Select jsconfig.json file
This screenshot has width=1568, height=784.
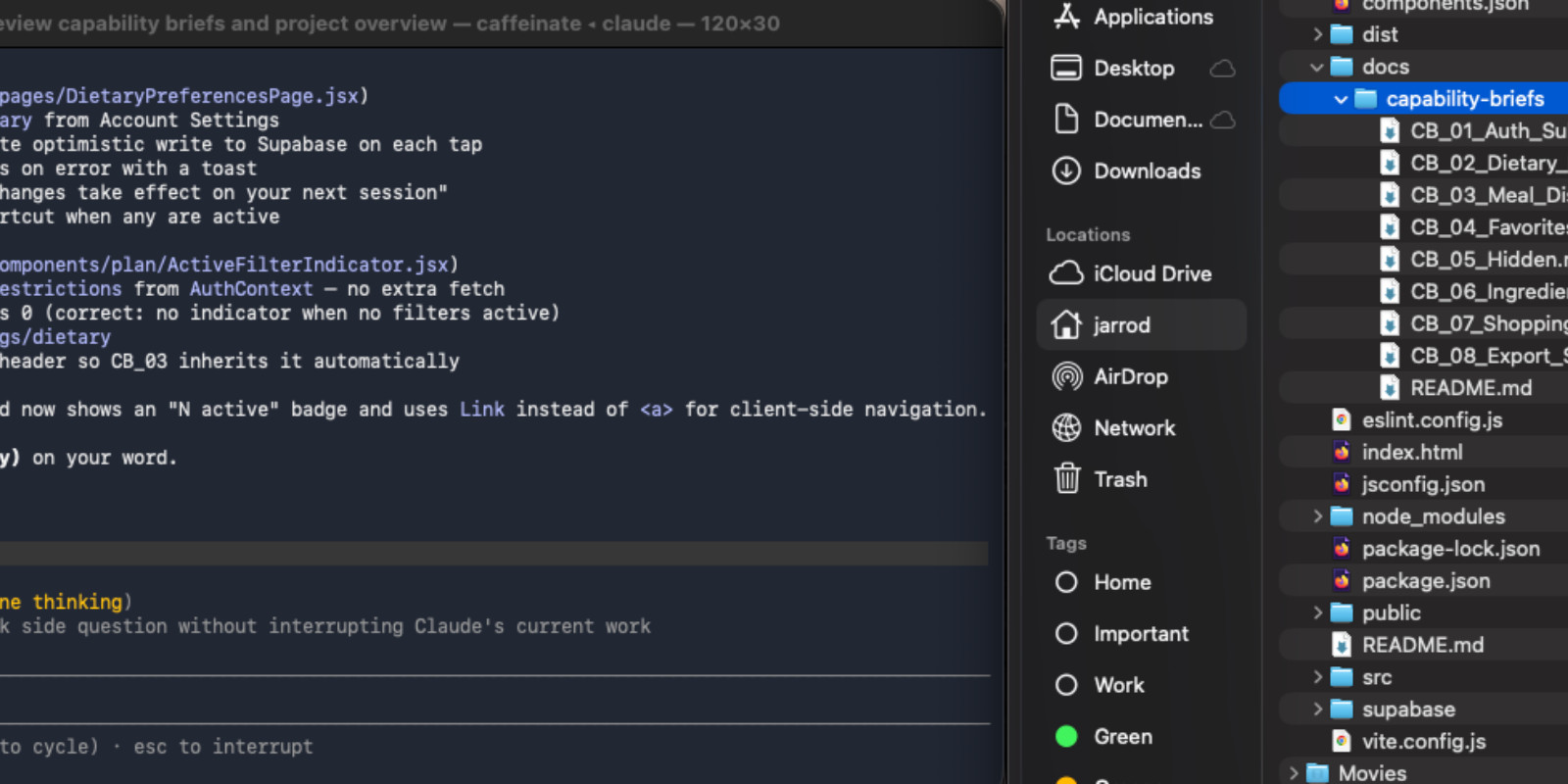tap(1408, 484)
